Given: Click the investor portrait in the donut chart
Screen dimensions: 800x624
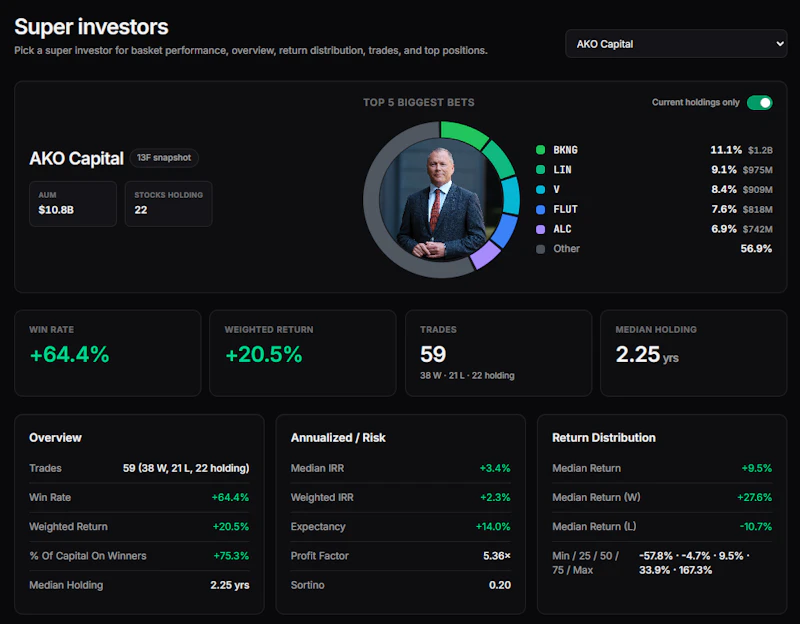Looking at the screenshot, I should point(441,199).
